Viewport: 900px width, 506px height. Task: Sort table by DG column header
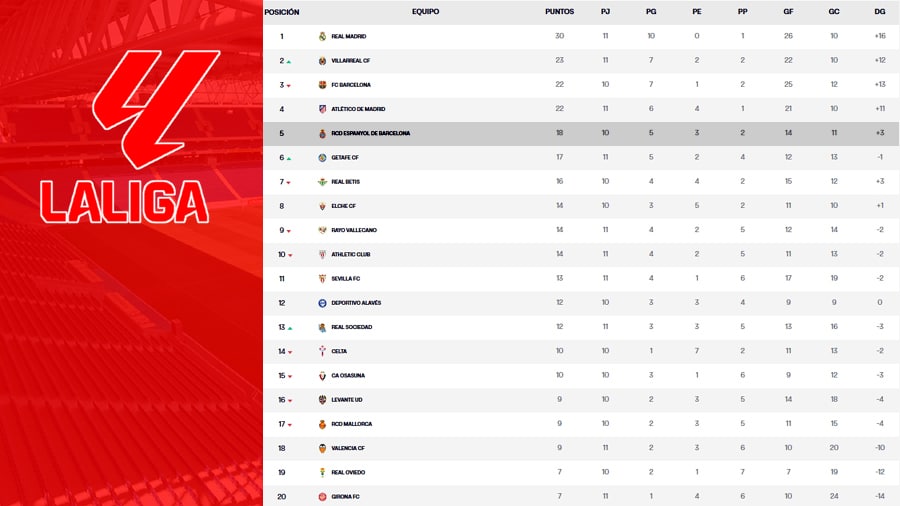click(x=879, y=12)
